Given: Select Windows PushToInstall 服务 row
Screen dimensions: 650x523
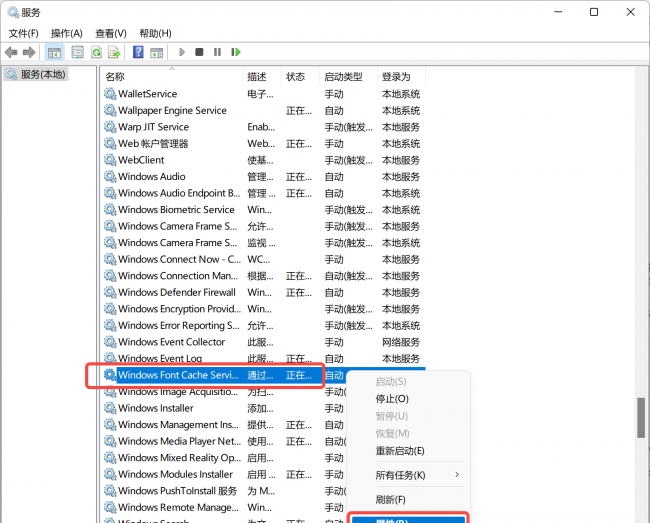Looking at the screenshot, I should (224, 491).
